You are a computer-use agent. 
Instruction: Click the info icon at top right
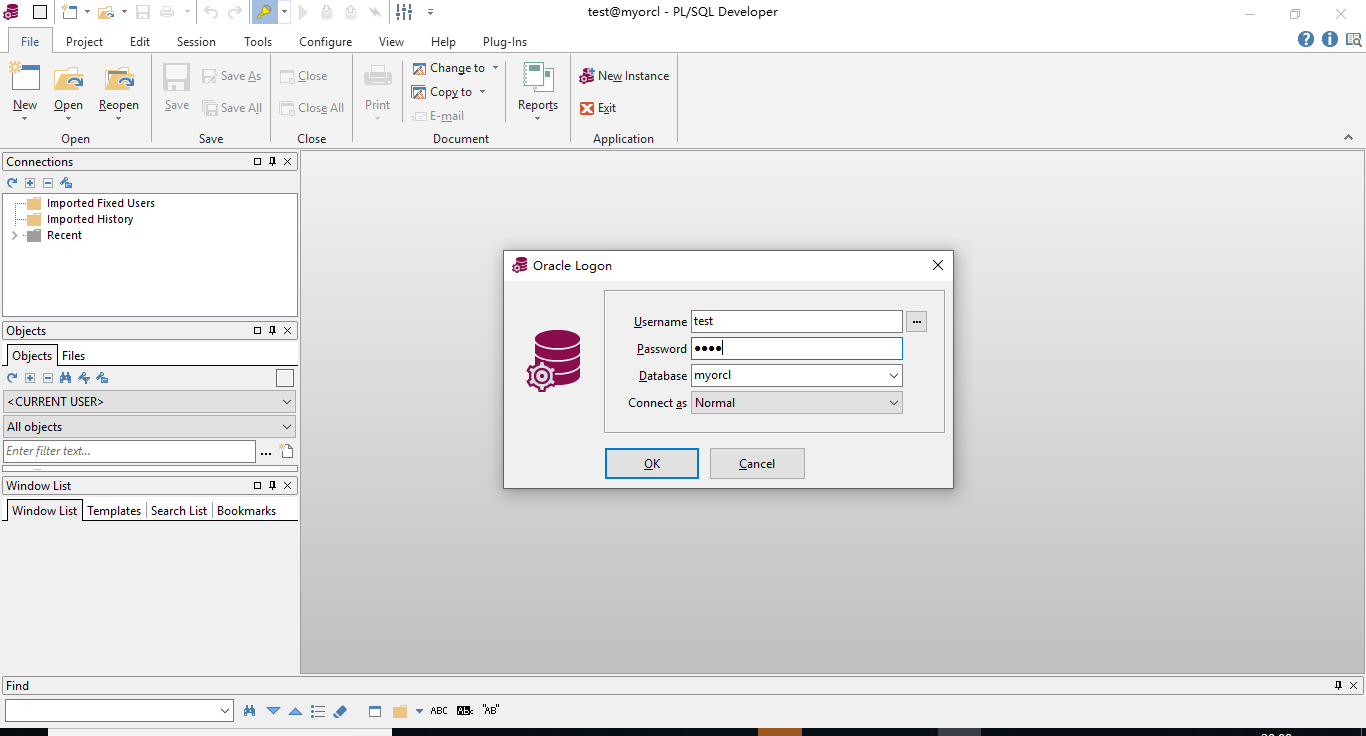[1330, 40]
